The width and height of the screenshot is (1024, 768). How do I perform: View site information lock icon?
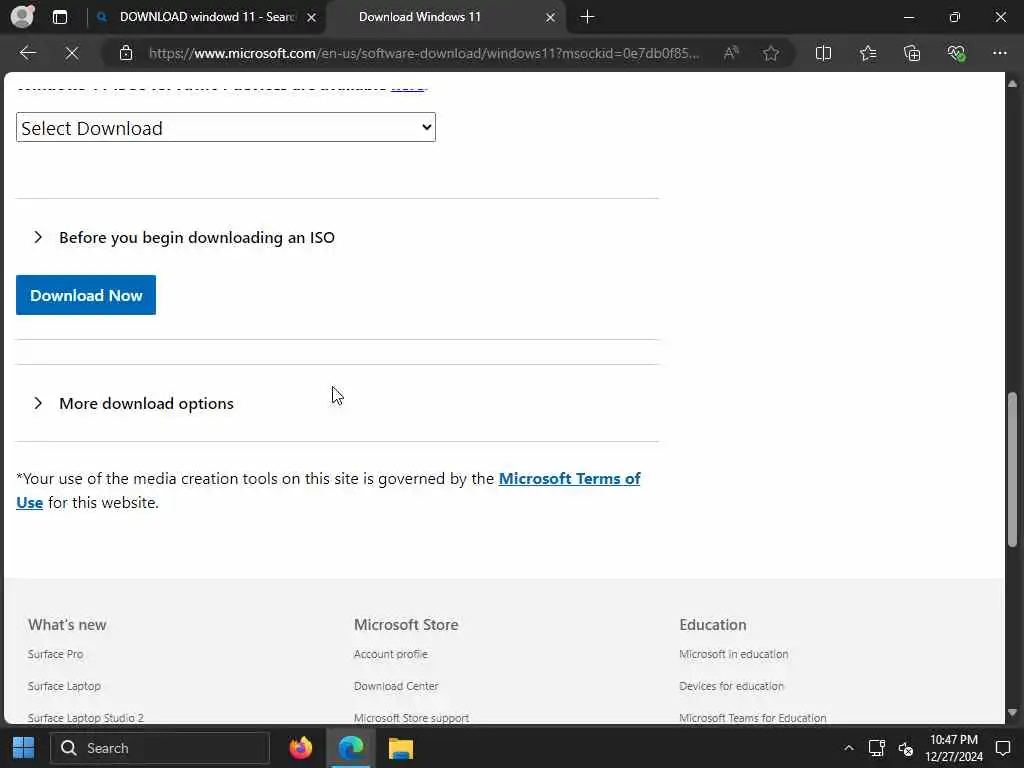click(x=126, y=53)
